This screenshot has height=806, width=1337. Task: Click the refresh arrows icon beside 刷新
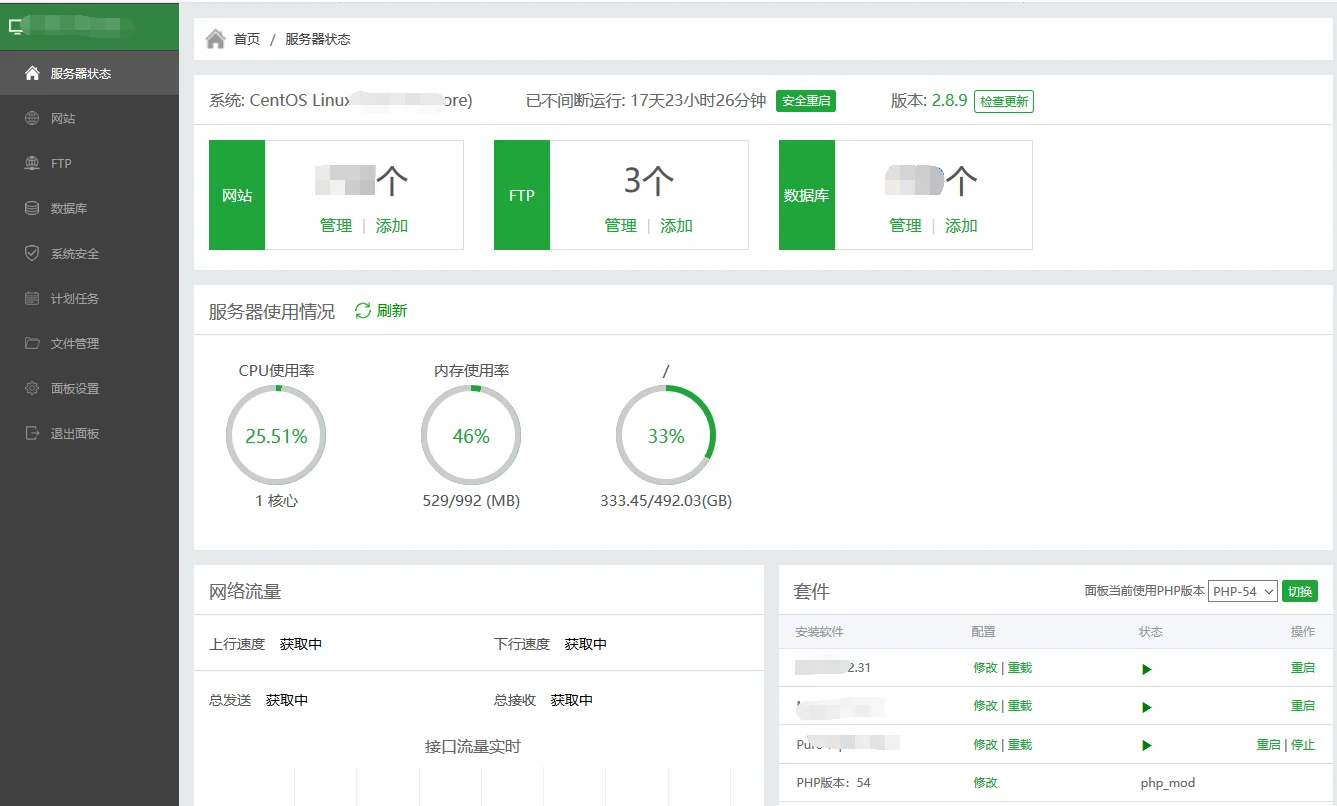(x=363, y=311)
